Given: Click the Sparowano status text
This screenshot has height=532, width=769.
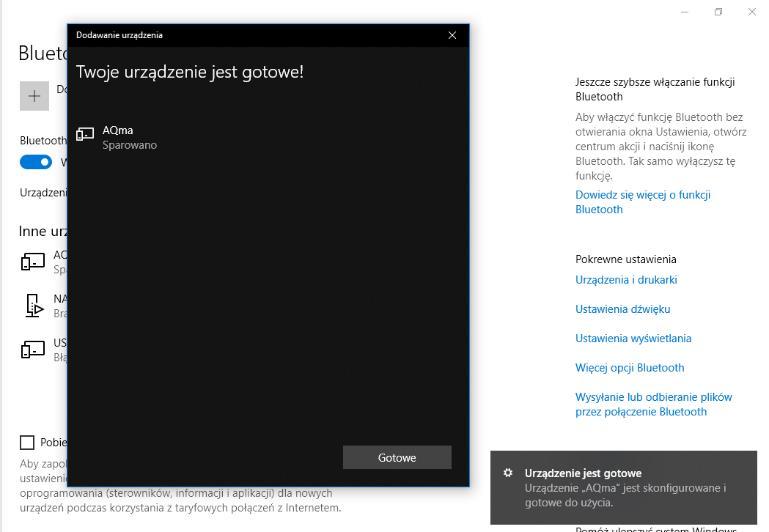Looking at the screenshot, I should coord(129,145).
